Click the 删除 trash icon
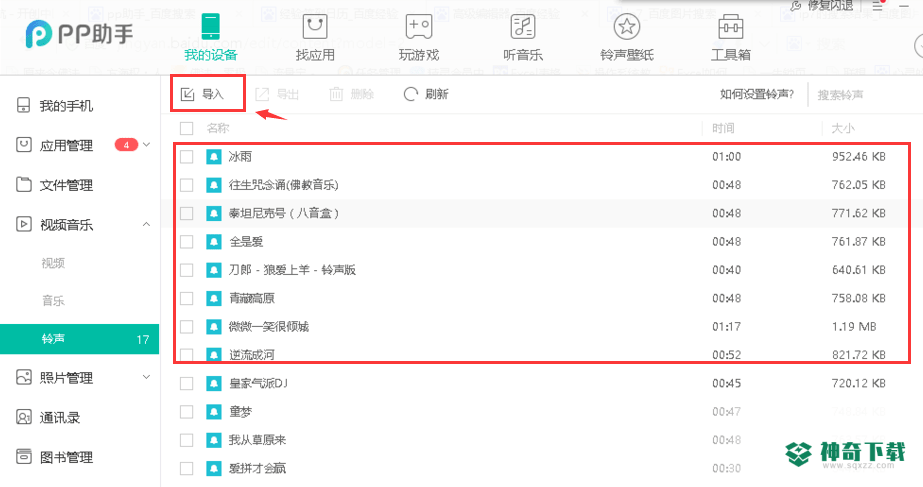The height and width of the screenshot is (487, 923). 336,94
